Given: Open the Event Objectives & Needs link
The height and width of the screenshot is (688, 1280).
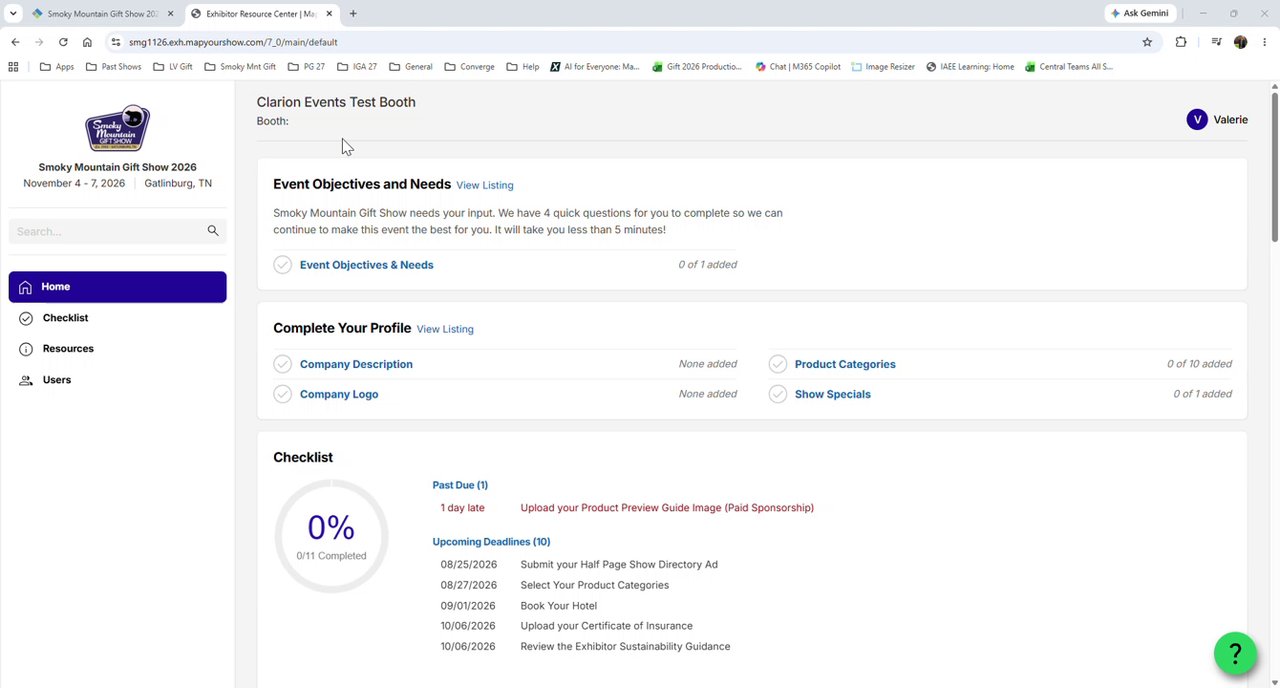Looking at the screenshot, I should [x=367, y=265].
